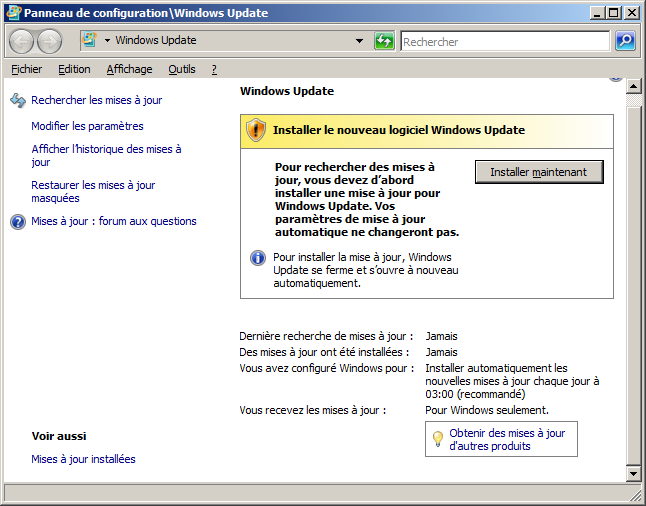Expand the breadcrumb arrow before Windows Update
The height and width of the screenshot is (506, 646).
coord(108,41)
